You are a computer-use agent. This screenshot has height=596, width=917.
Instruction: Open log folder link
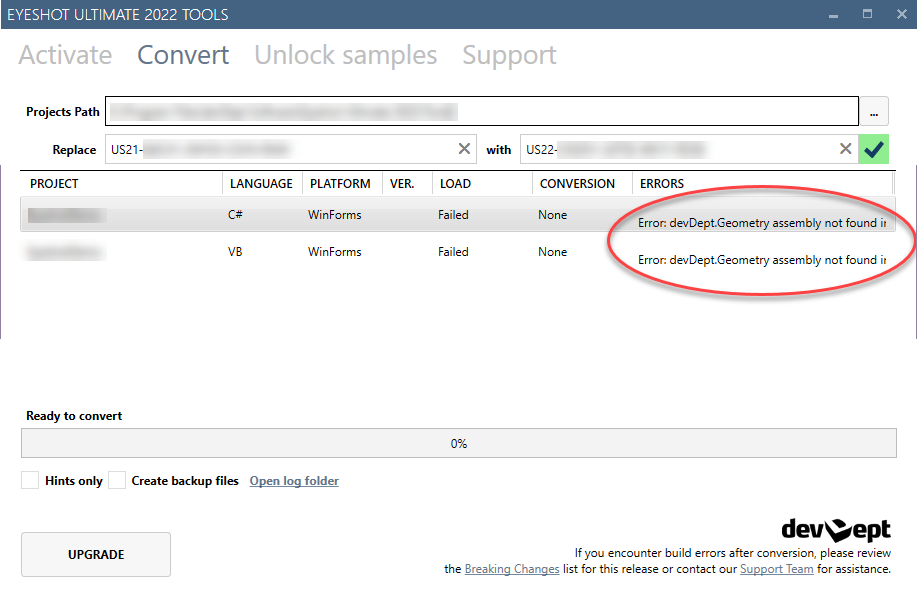click(294, 481)
